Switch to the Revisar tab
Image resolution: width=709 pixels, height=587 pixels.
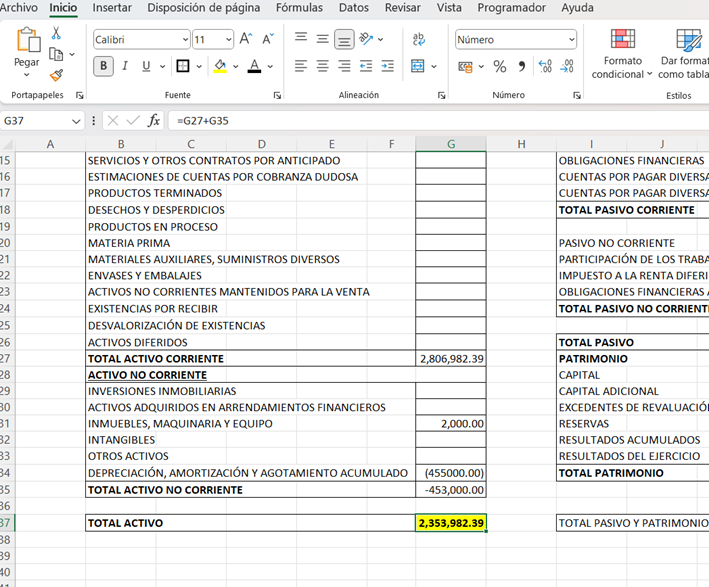tap(402, 8)
